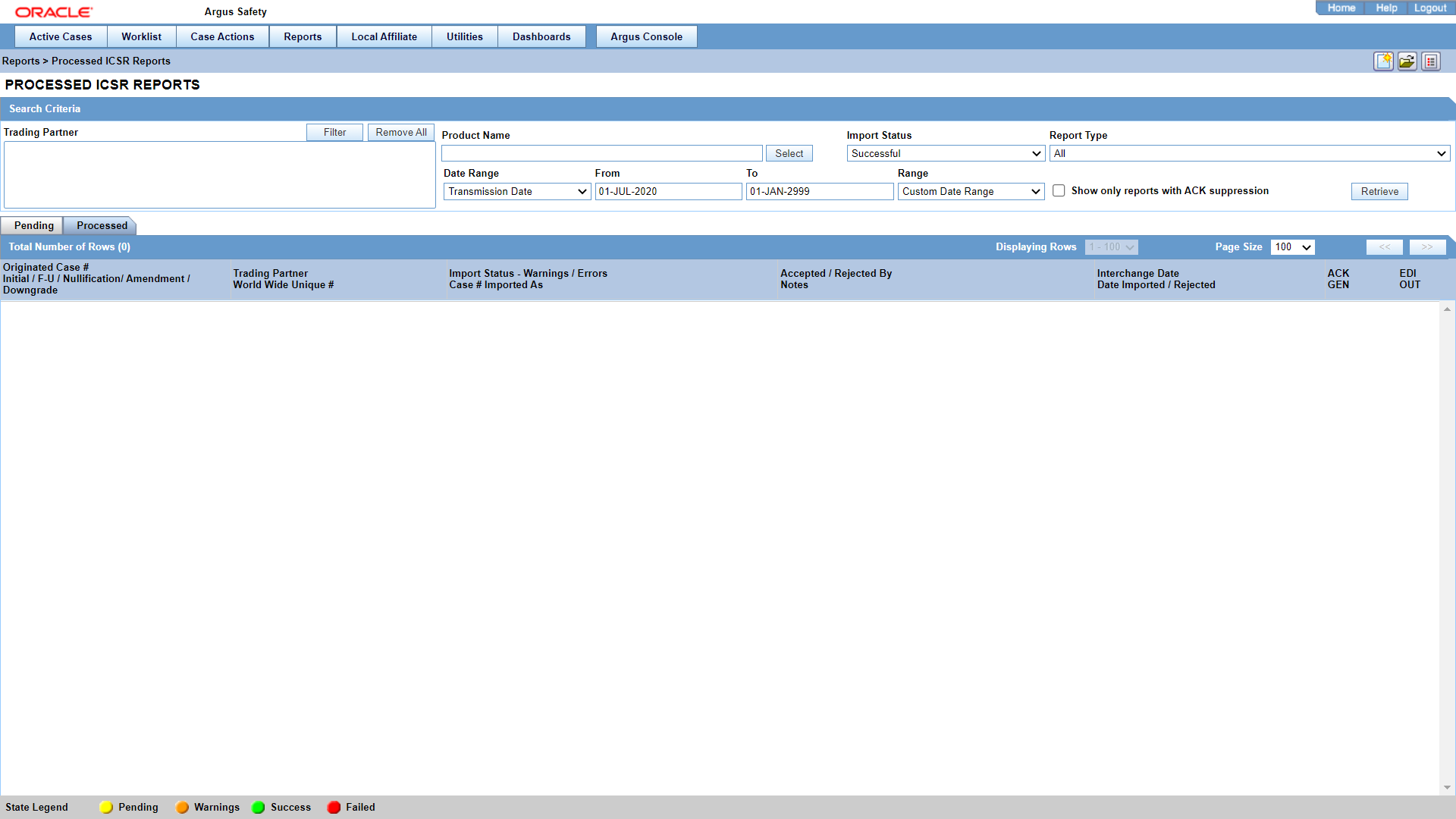This screenshot has width=1456, height=819.
Task: Click the Product Name Select button
Action: (x=789, y=153)
